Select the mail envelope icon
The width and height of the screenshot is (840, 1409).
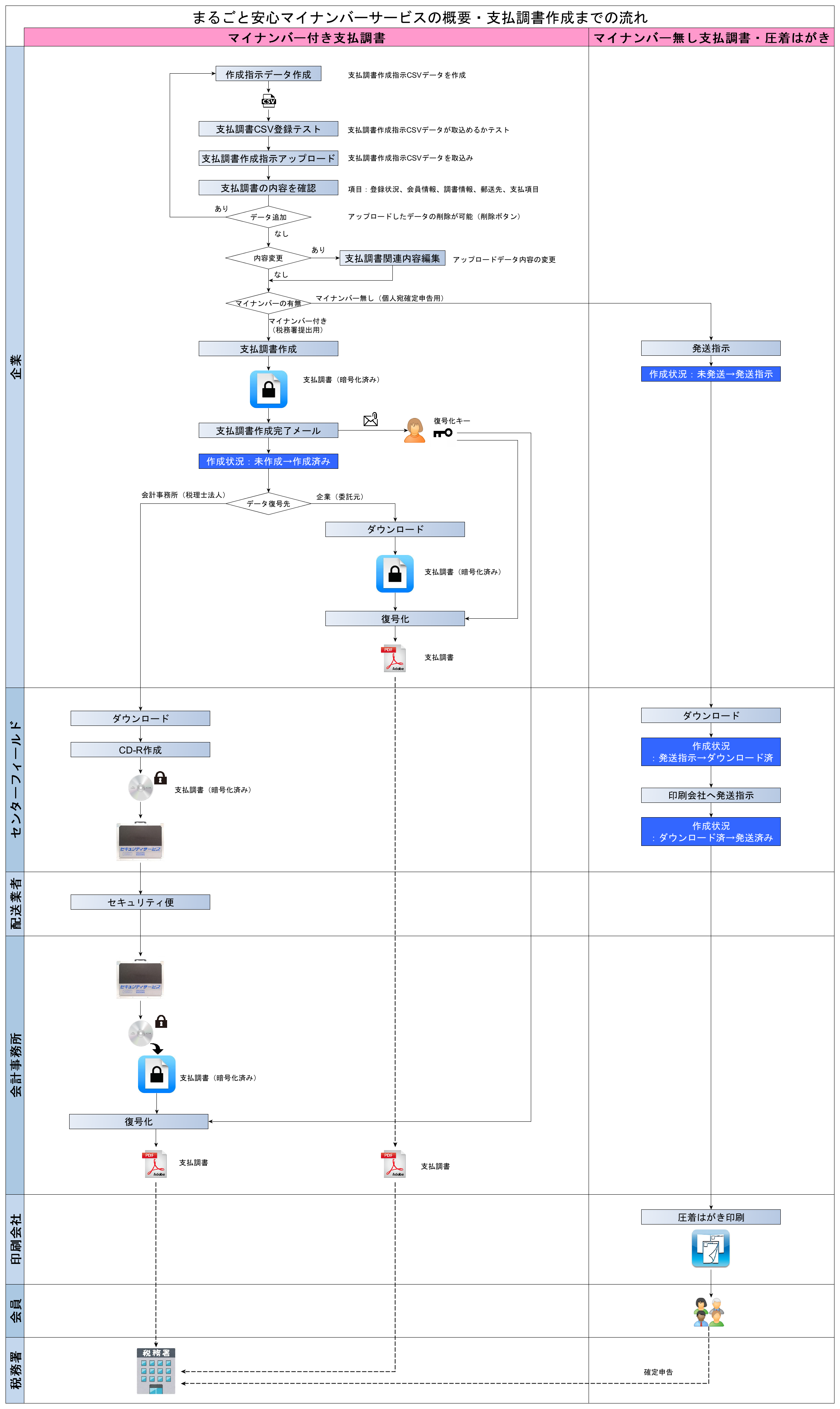coord(371,419)
